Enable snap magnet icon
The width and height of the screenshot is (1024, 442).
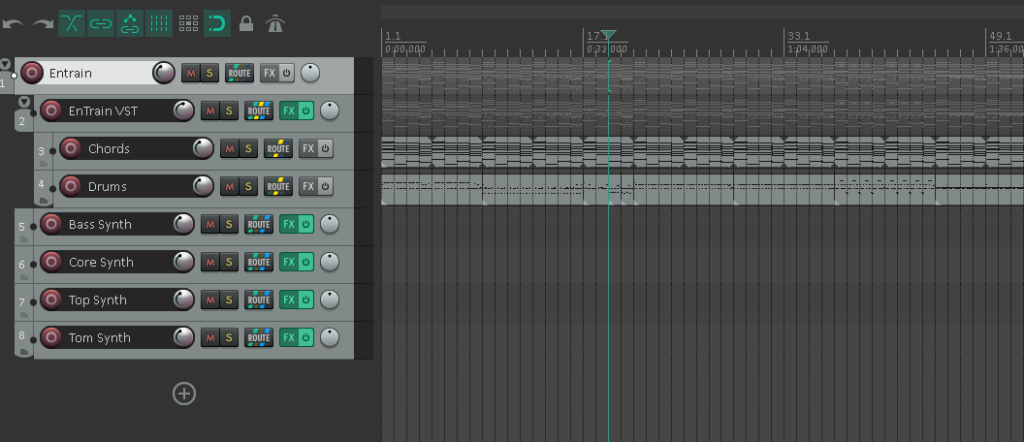(x=217, y=22)
